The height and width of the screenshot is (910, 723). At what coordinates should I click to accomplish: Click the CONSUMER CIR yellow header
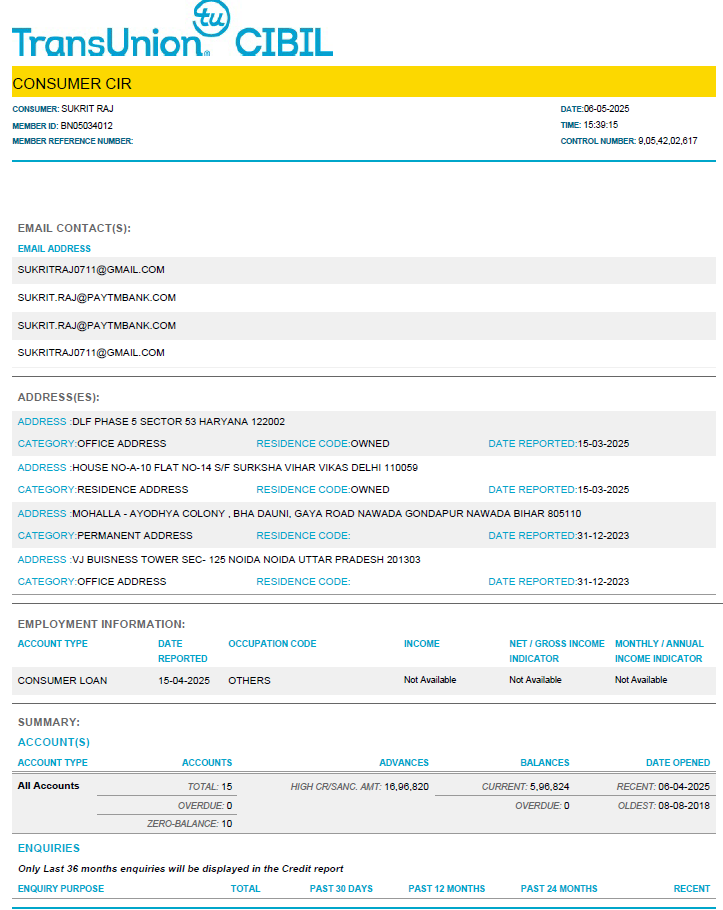[x=364, y=82]
